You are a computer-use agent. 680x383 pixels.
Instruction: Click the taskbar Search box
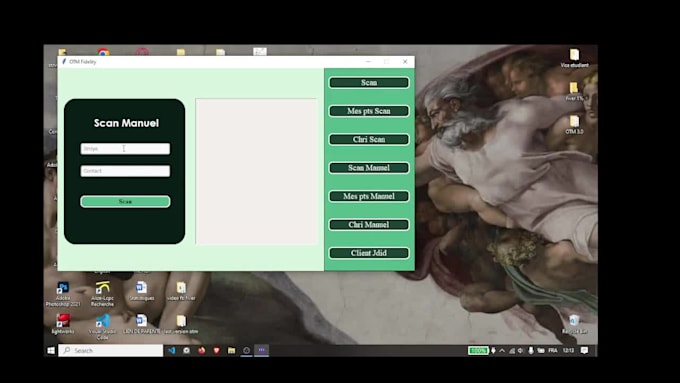(x=111, y=350)
